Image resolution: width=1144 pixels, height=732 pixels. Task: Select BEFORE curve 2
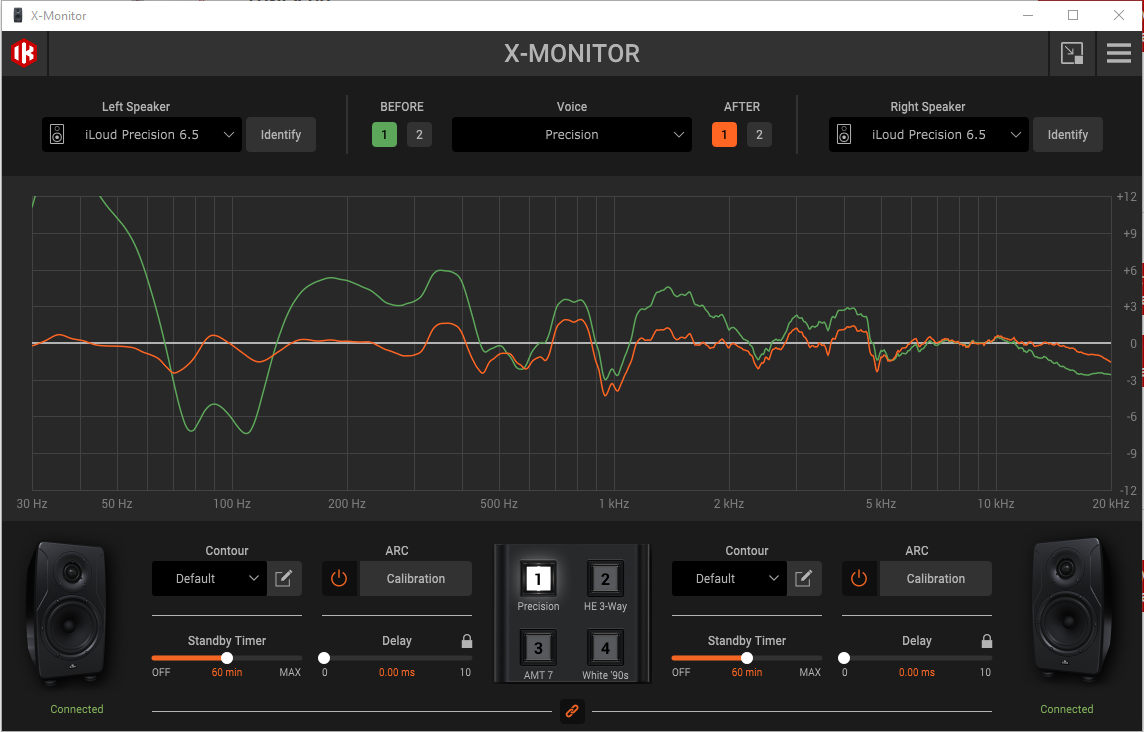tap(420, 134)
